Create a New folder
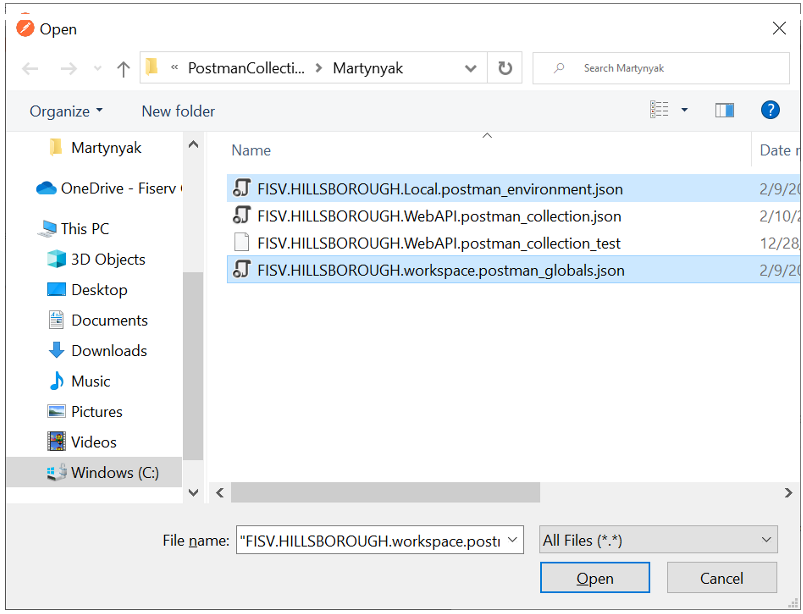This screenshot has height=614, width=803. [178, 111]
